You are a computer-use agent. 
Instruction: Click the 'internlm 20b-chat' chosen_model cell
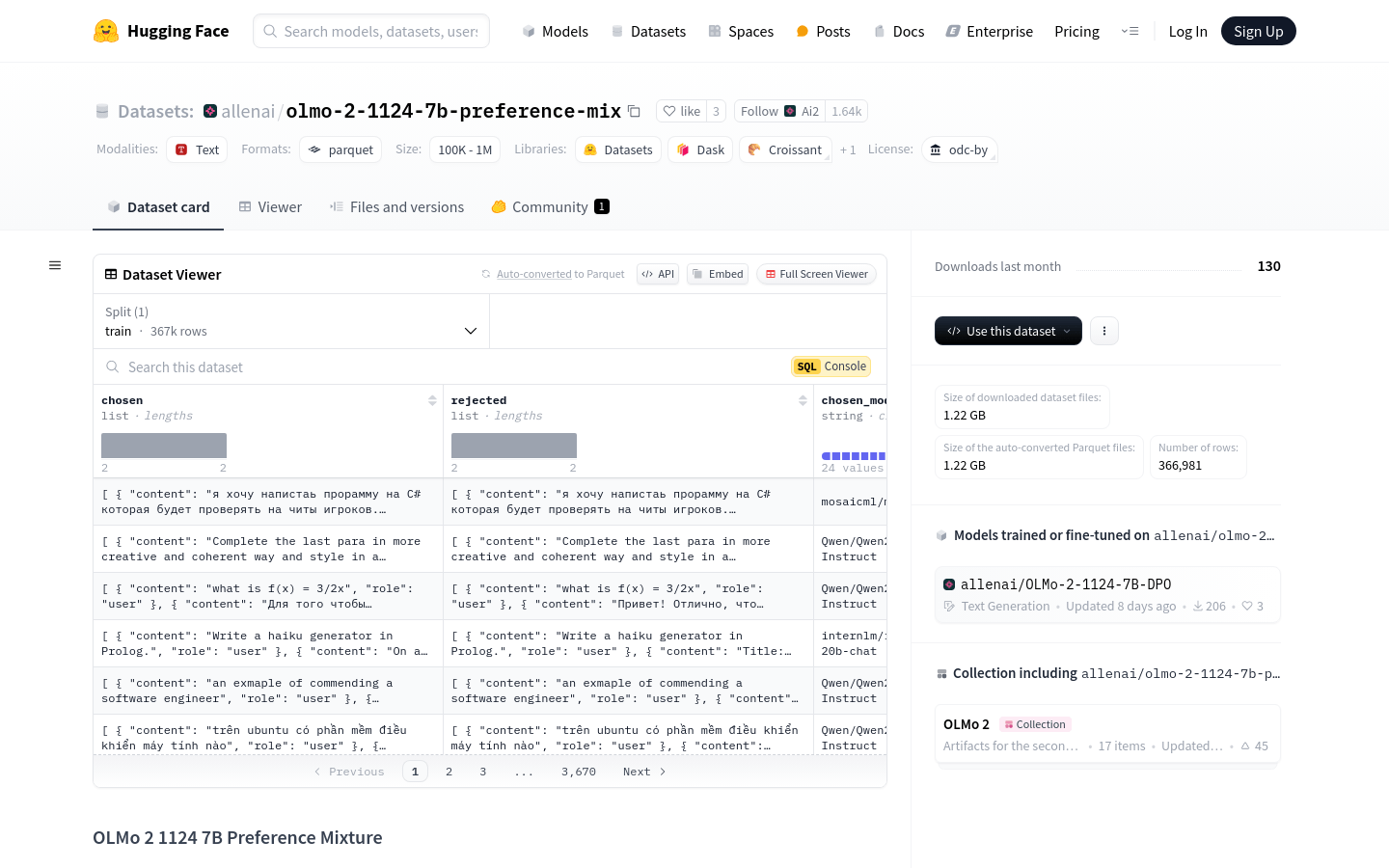[x=851, y=643]
